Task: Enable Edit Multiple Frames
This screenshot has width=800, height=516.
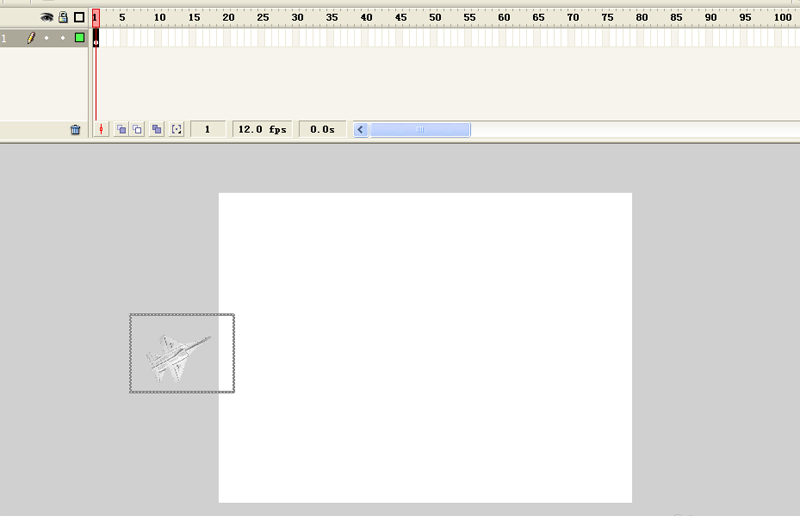Action: (157, 129)
